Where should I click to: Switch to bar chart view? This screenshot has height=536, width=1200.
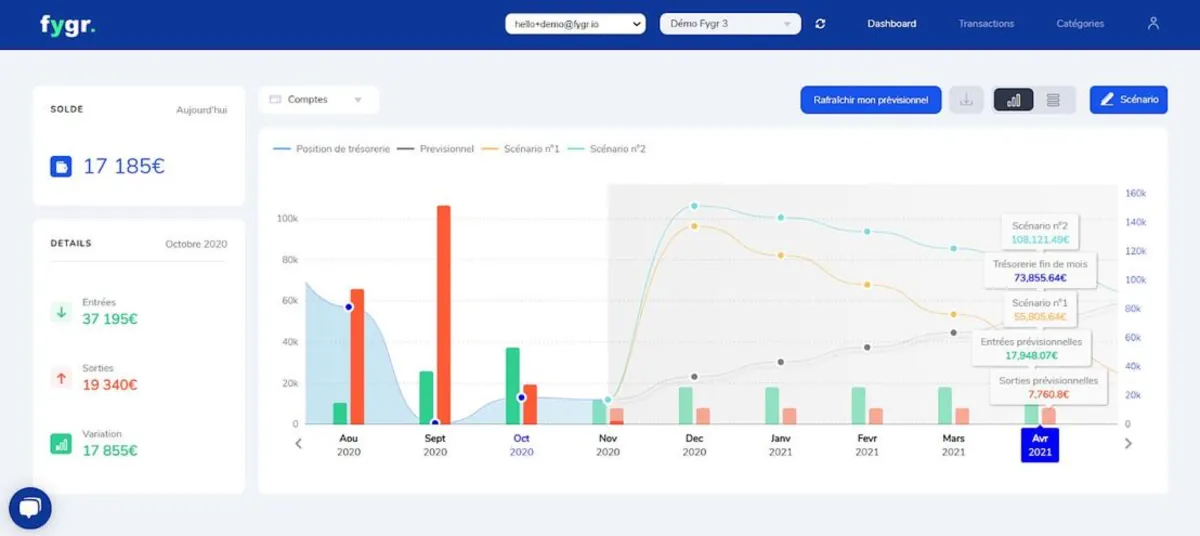(x=1014, y=100)
